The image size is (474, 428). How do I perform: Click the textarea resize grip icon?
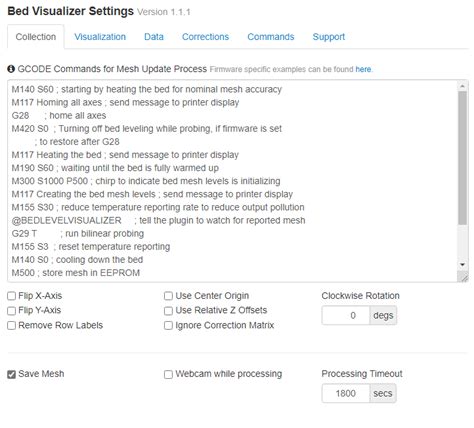point(463,277)
